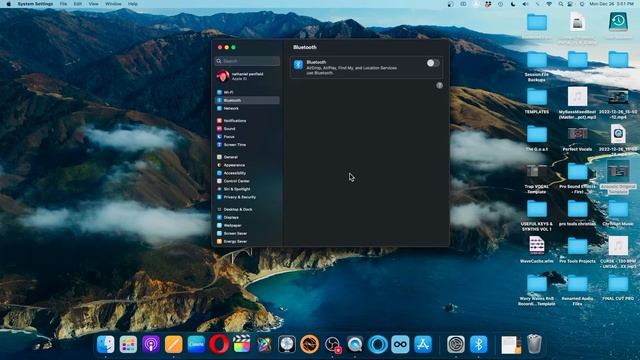Open Network settings in the sidebar
The image size is (640, 360).
click(247, 108)
